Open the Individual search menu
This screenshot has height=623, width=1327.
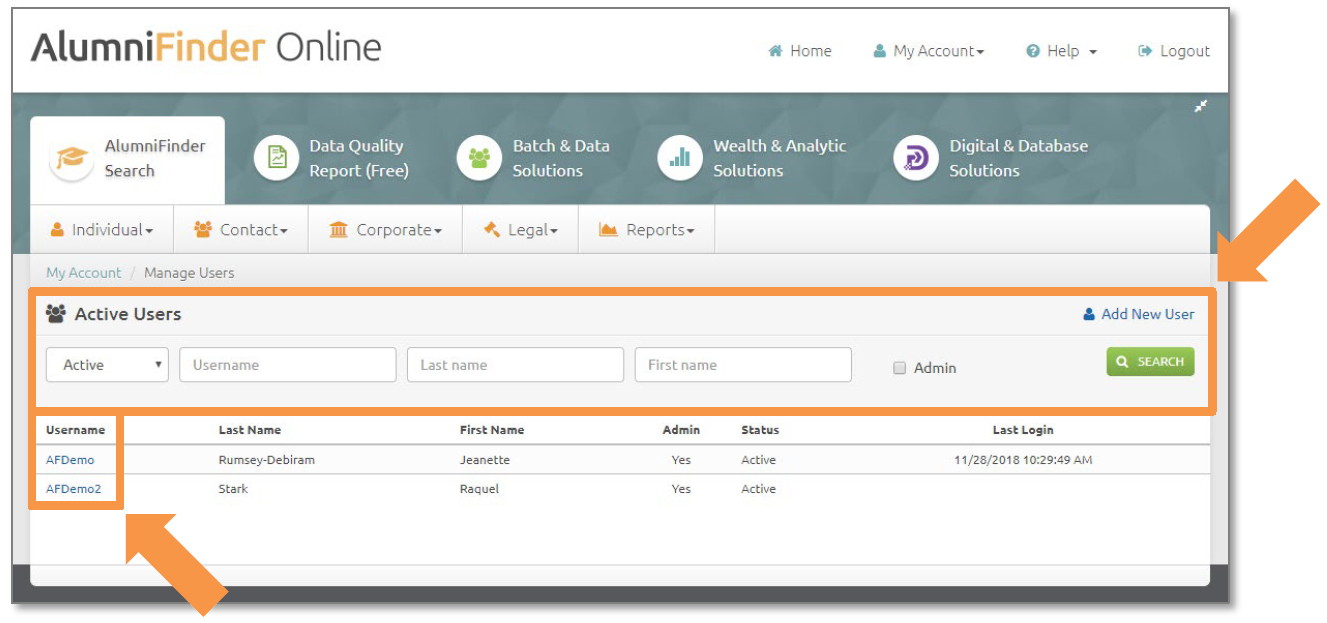pyautogui.click(x=102, y=230)
